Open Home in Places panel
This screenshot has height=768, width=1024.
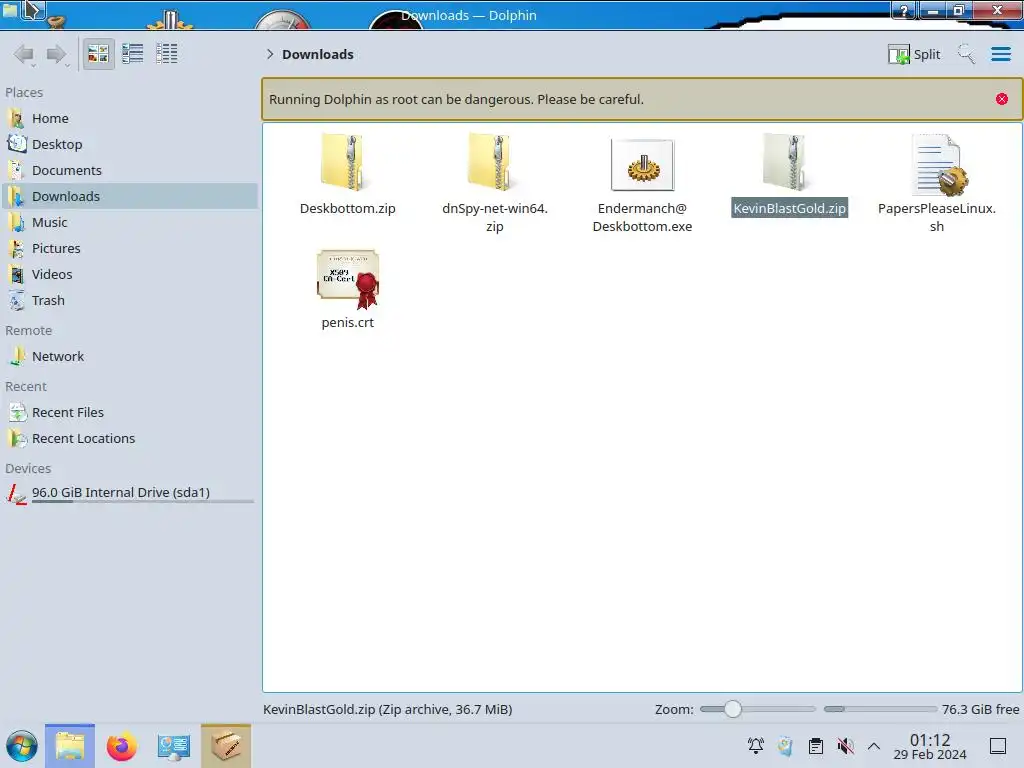pos(130,118)
